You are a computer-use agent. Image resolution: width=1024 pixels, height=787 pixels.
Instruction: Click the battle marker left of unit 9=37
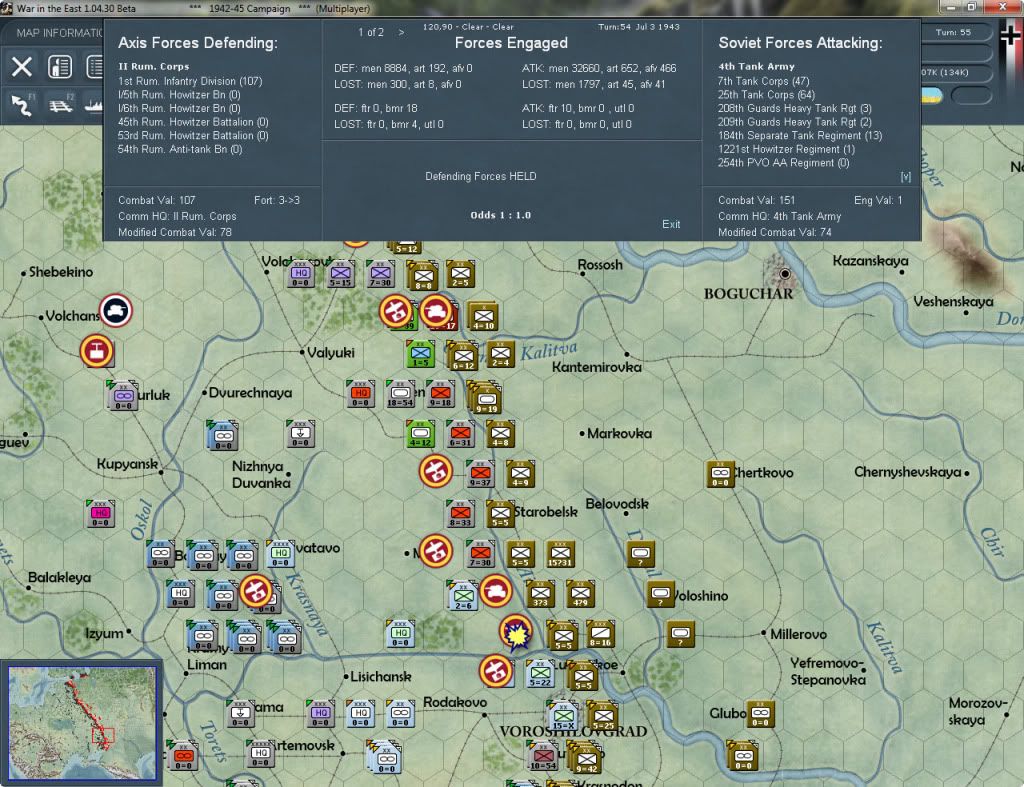coord(436,471)
